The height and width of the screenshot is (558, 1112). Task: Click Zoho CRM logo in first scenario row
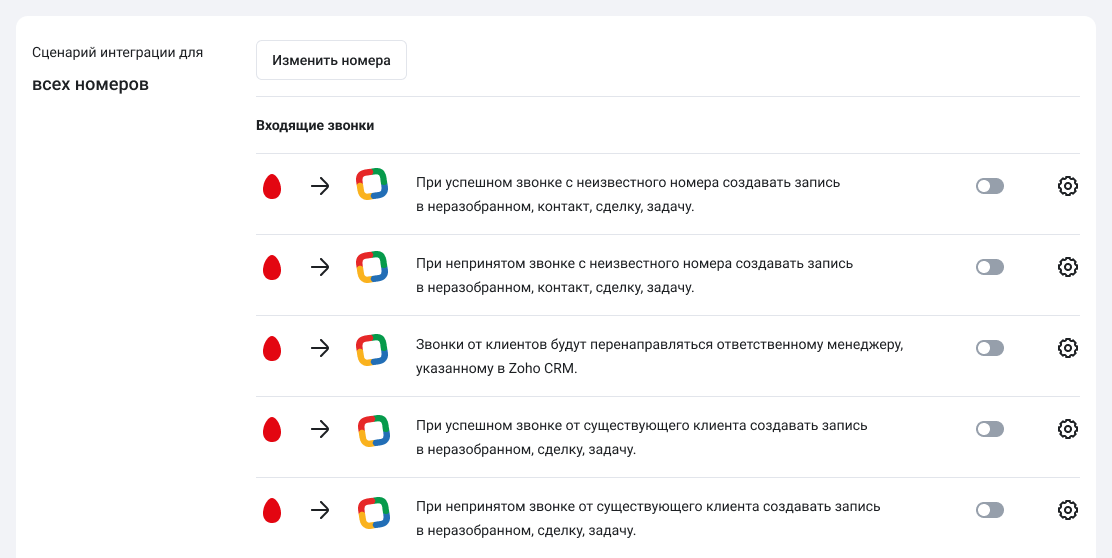372,186
